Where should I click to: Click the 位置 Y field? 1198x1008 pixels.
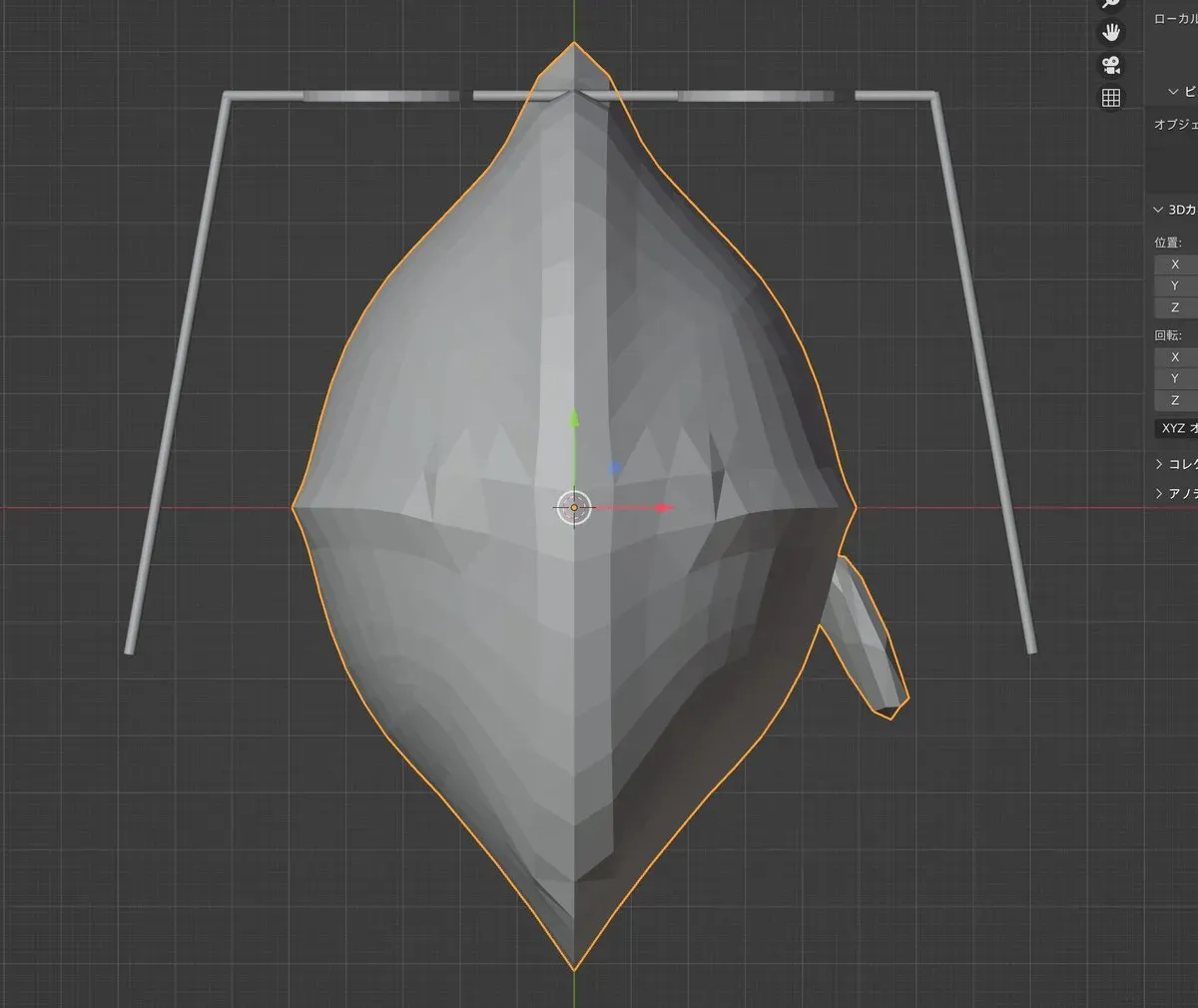(x=1176, y=285)
